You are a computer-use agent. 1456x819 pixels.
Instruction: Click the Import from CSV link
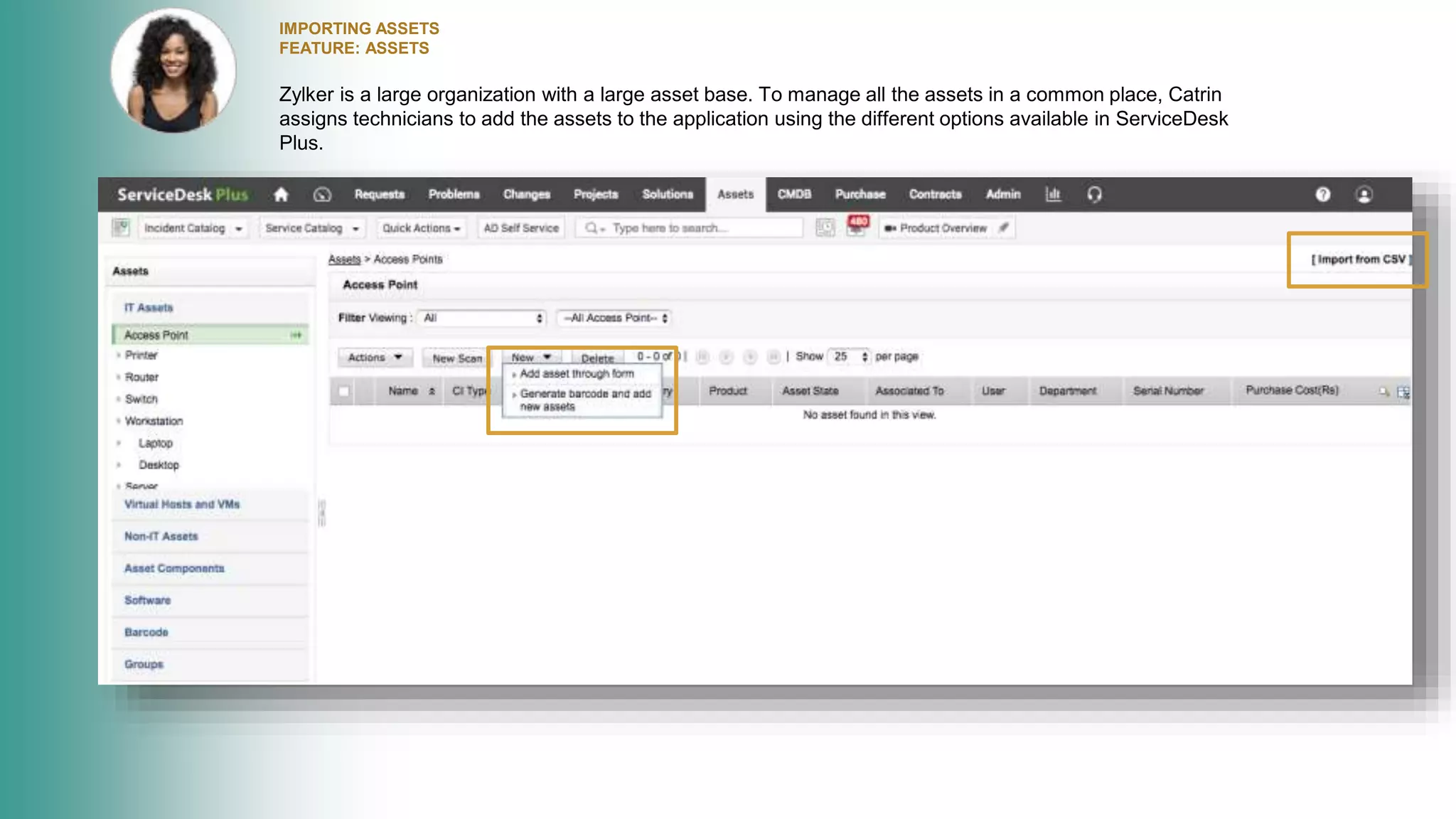[1361, 259]
